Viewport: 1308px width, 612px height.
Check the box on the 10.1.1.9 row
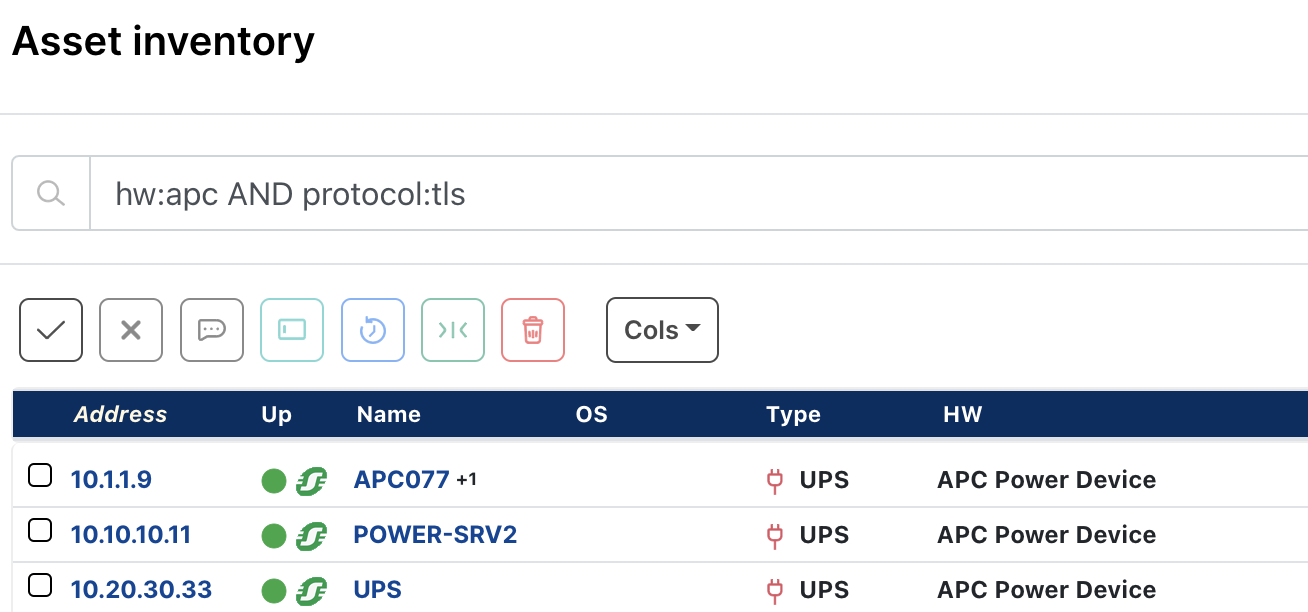[x=40, y=476]
